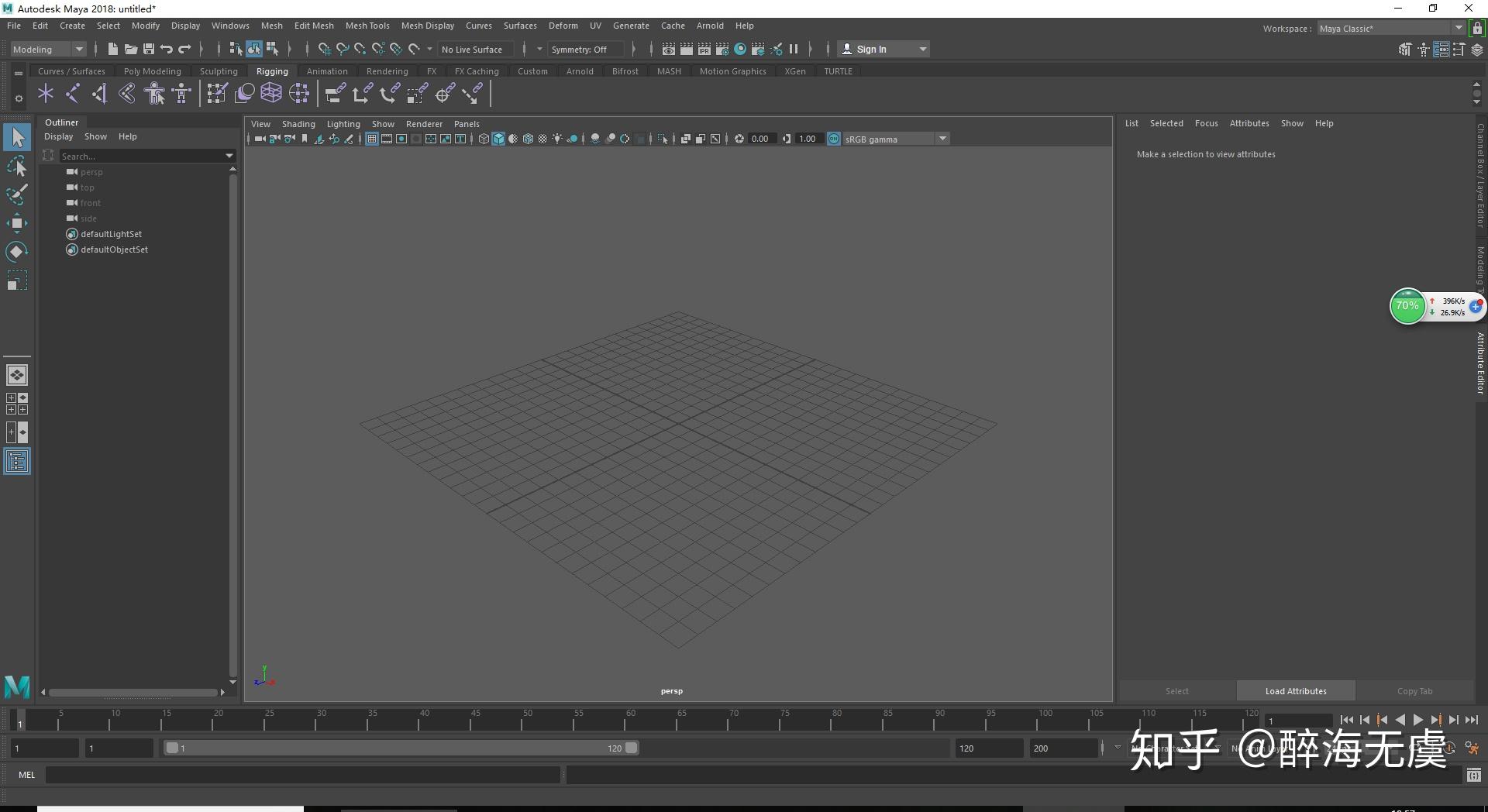The image size is (1488, 812).
Task: Click the Save Scene icon
Action: 149,49
